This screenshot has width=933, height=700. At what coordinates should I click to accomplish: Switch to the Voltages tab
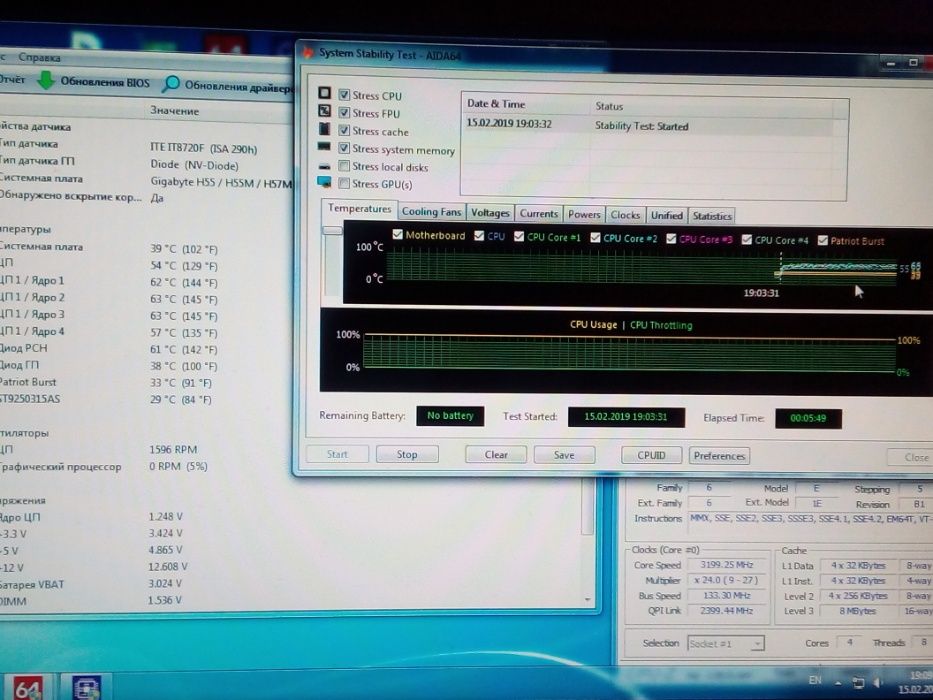[x=490, y=212]
